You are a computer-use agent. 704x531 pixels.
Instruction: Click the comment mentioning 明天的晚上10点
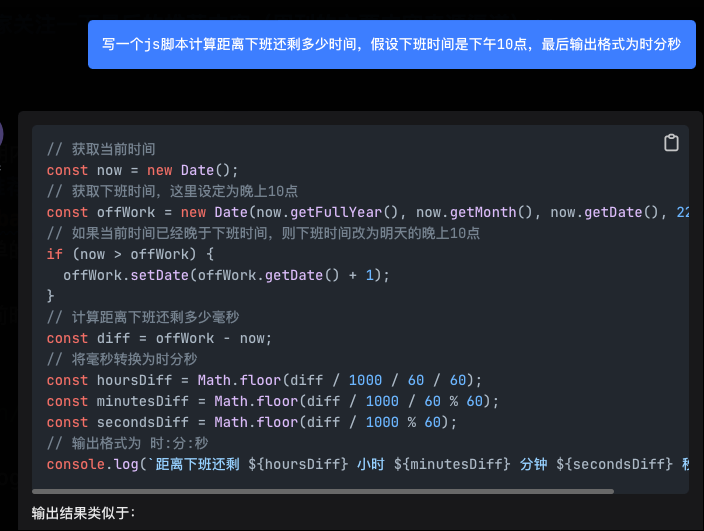(263, 233)
